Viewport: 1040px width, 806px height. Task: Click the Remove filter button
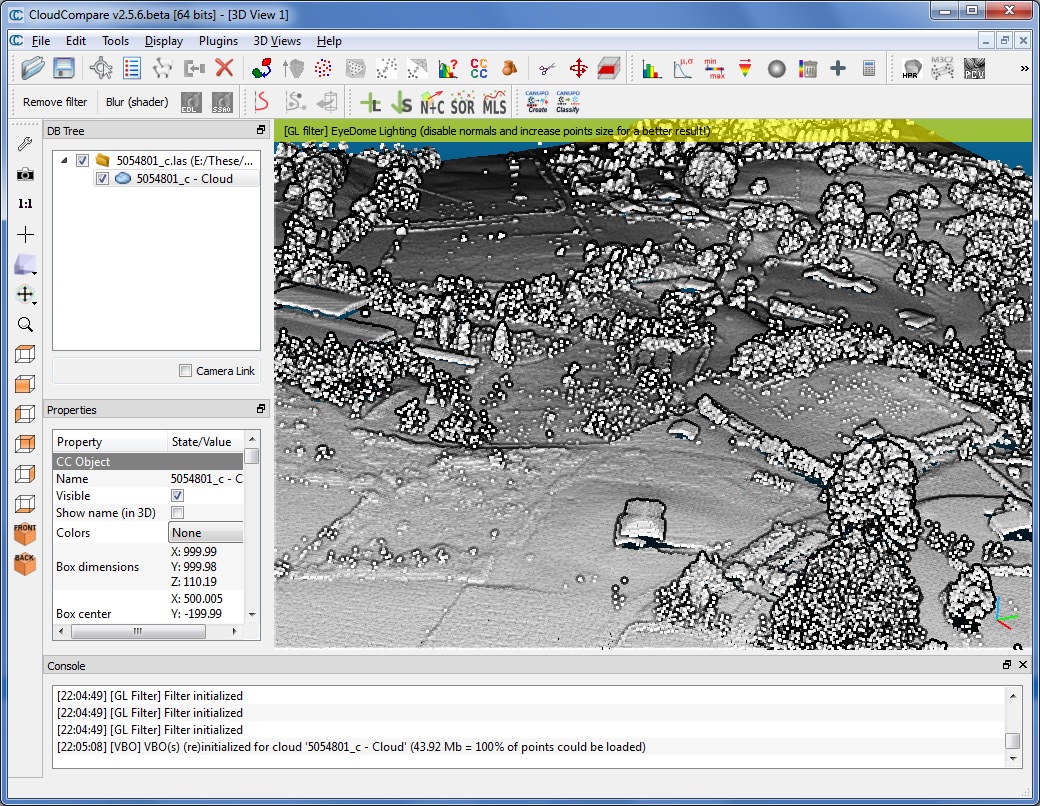55,102
